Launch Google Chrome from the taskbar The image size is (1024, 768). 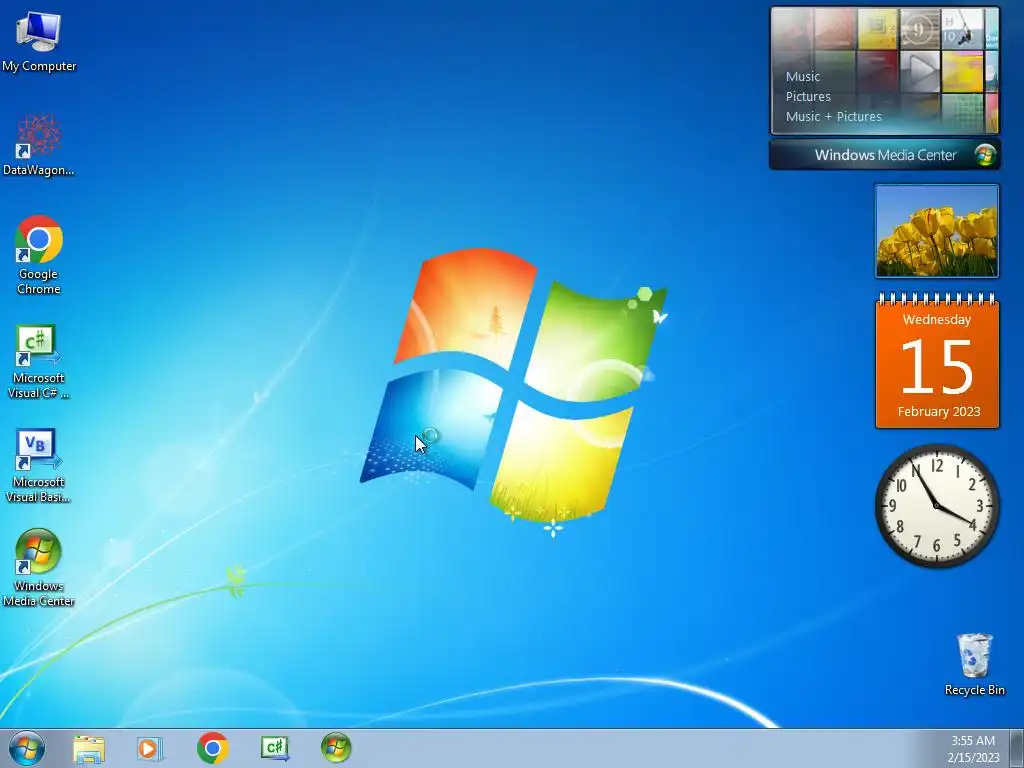point(212,748)
